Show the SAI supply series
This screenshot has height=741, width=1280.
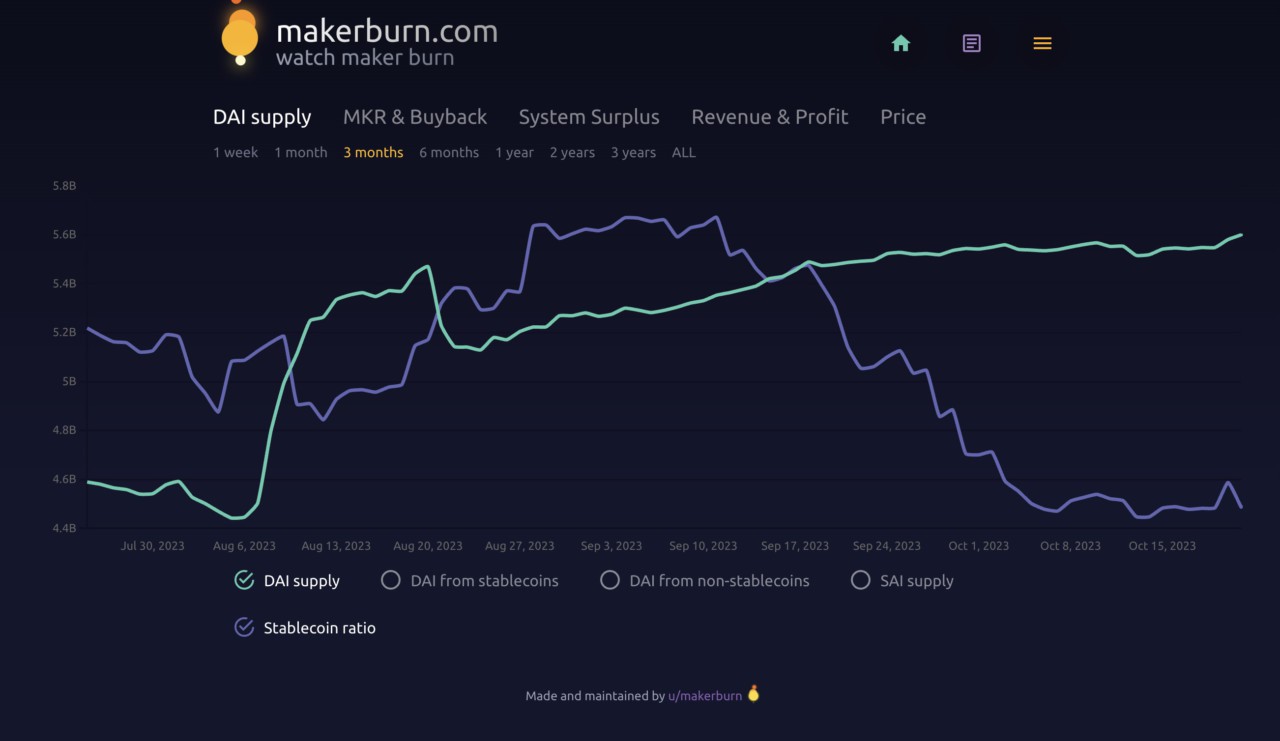tap(860, 580)
